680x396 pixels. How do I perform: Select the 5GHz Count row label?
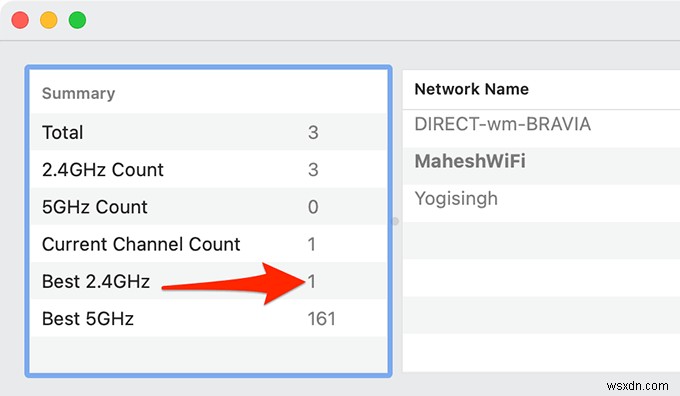[x=95, y=207]
